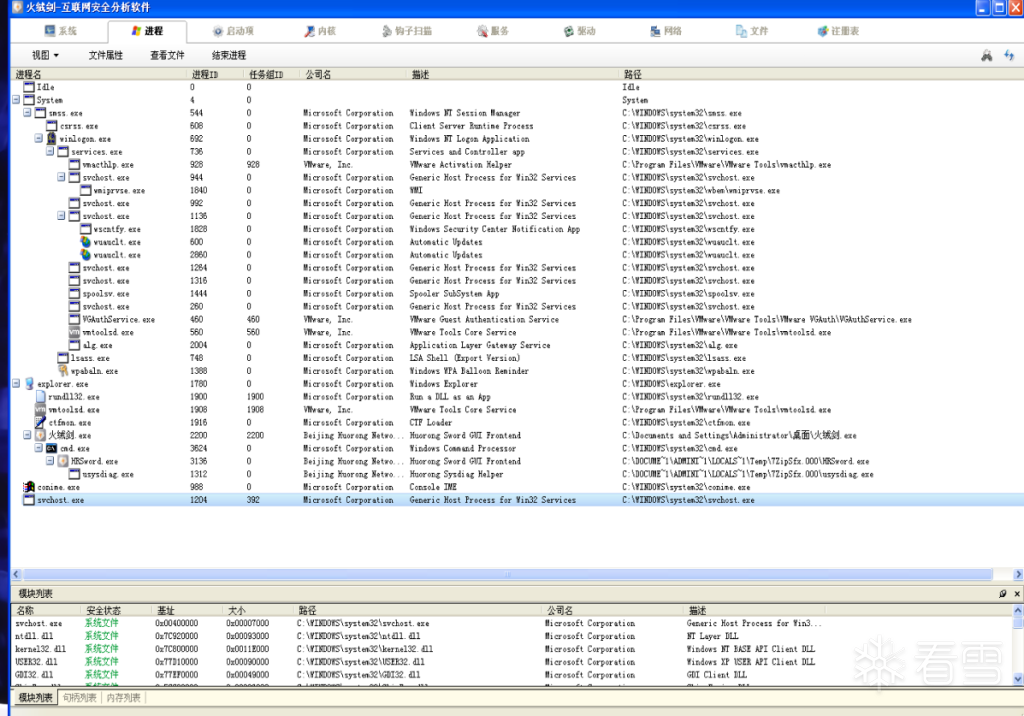This screenshot has width=1024, height=716.
Task: Select the usysdiag.exe process row
Action: click(517, 474)
